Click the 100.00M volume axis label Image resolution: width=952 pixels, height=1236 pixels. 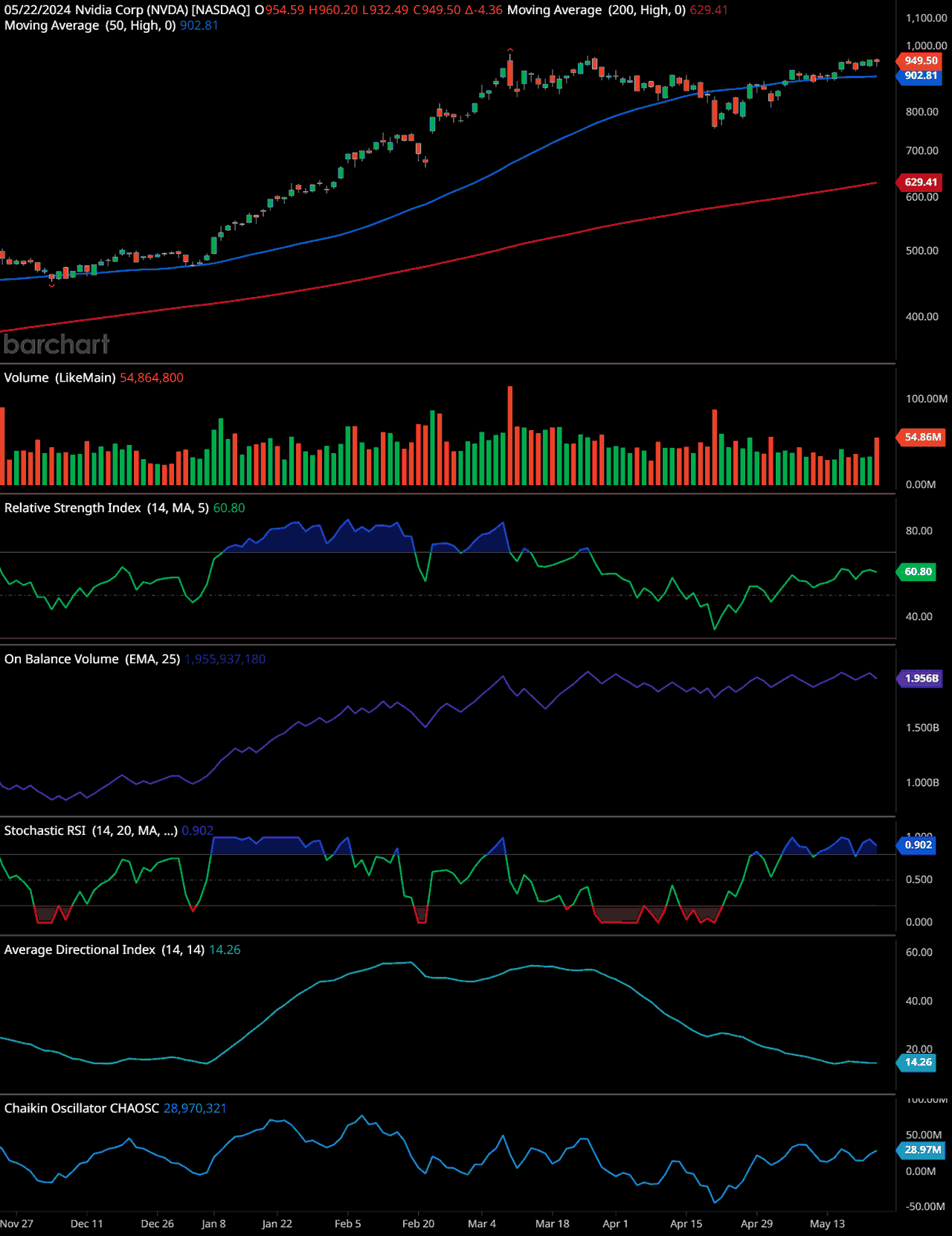tap(927, 399)
